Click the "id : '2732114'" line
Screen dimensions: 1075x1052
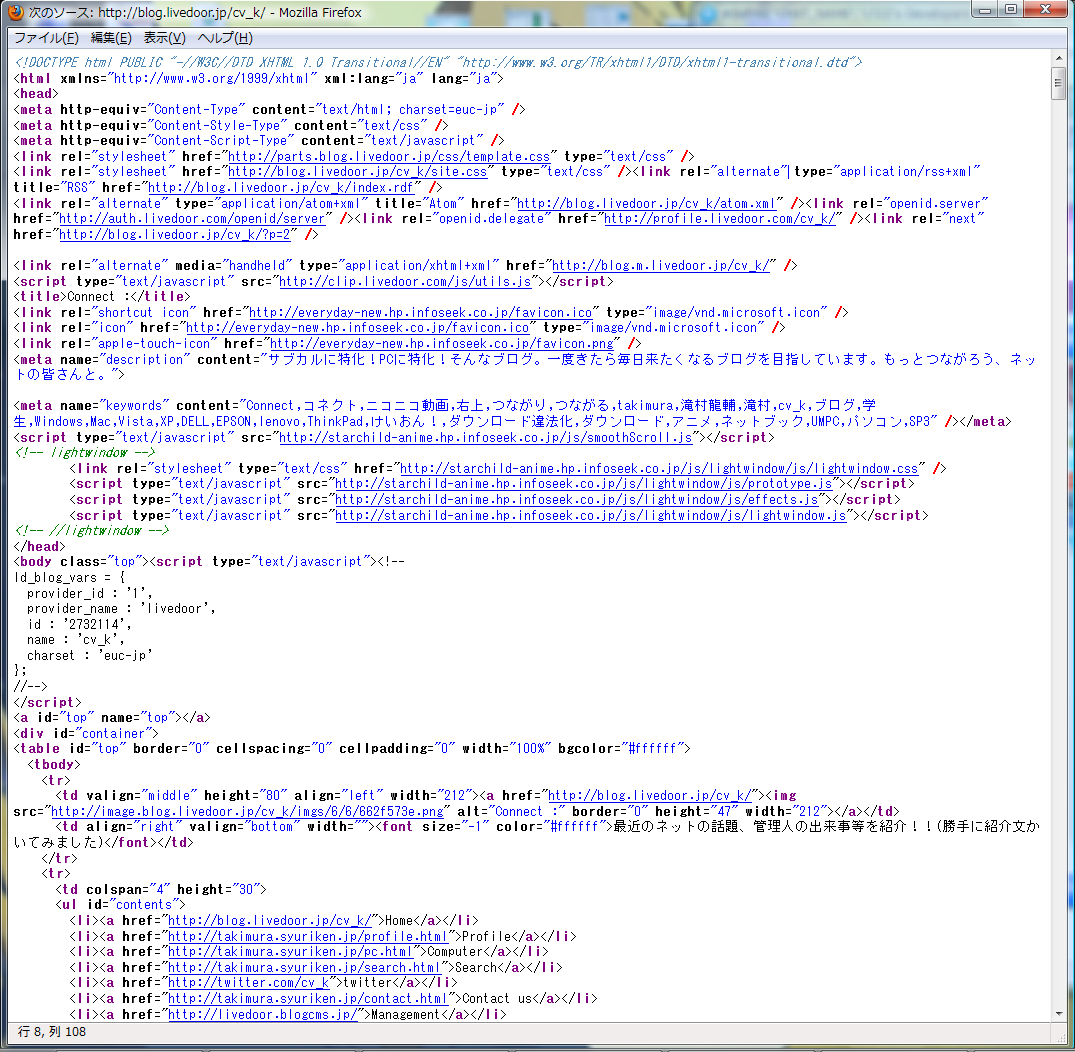point(79,624)
